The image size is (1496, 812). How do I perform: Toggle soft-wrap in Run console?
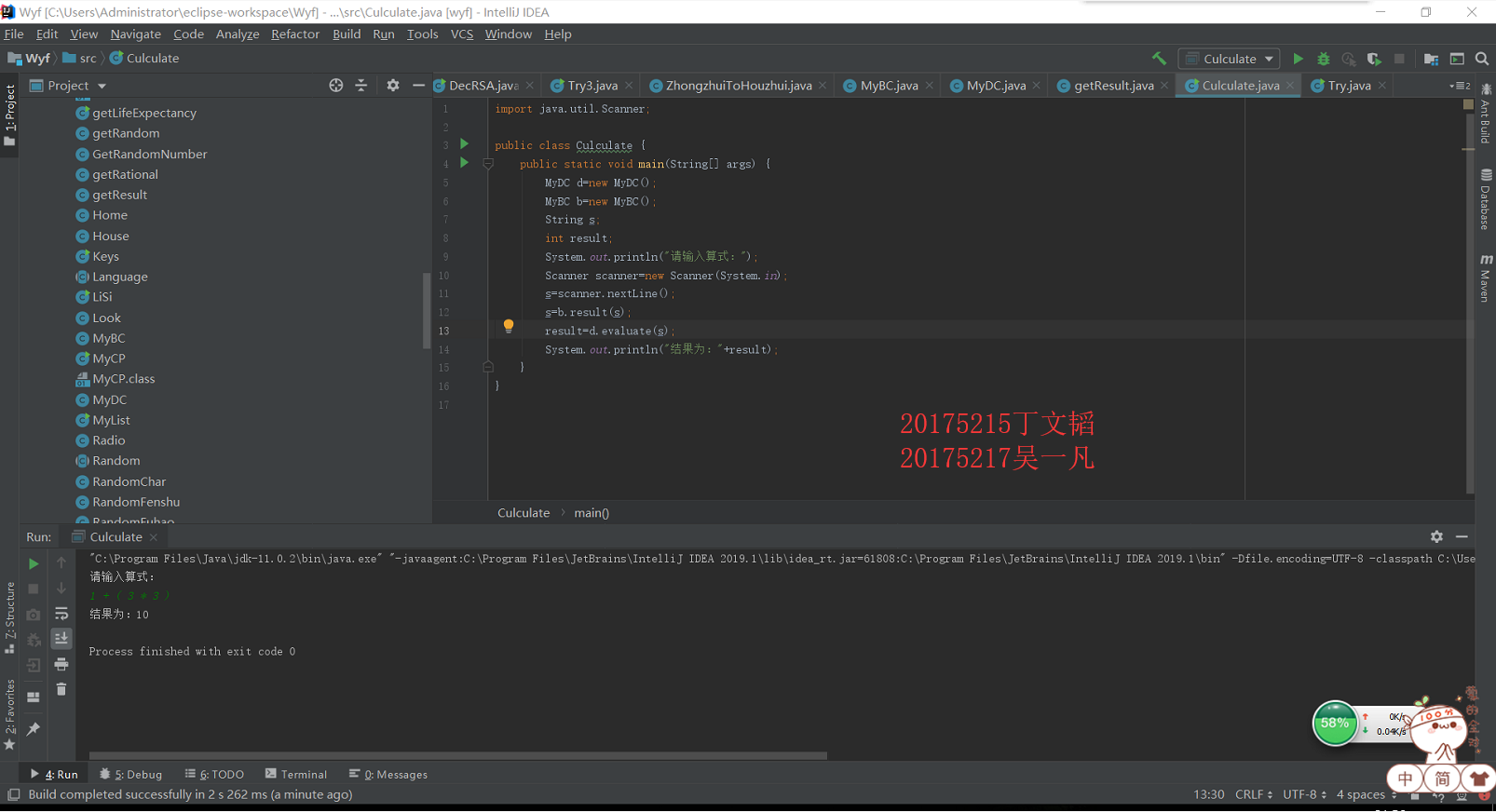61,614
